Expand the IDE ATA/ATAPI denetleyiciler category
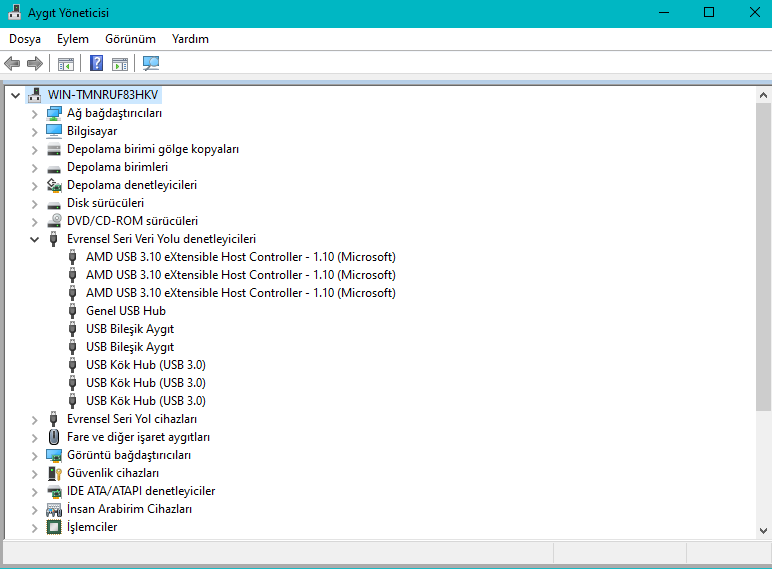This screenshot has width=772, height=569. [34, 492]
